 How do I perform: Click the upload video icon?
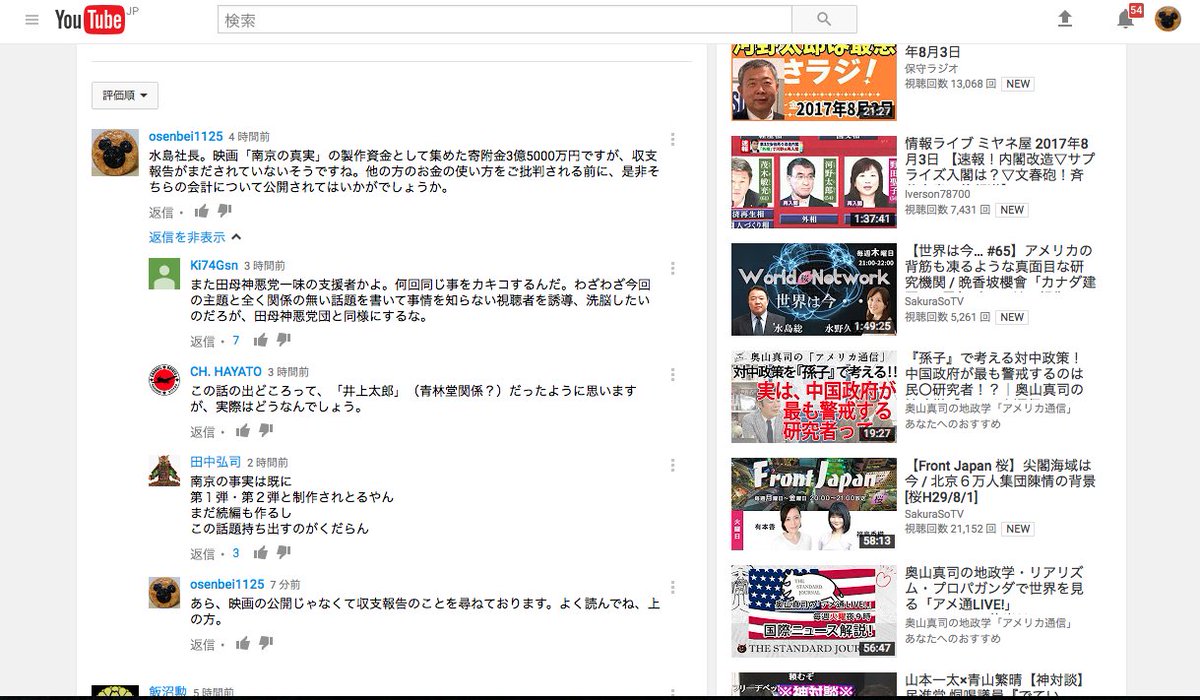tap(1065, 19)
